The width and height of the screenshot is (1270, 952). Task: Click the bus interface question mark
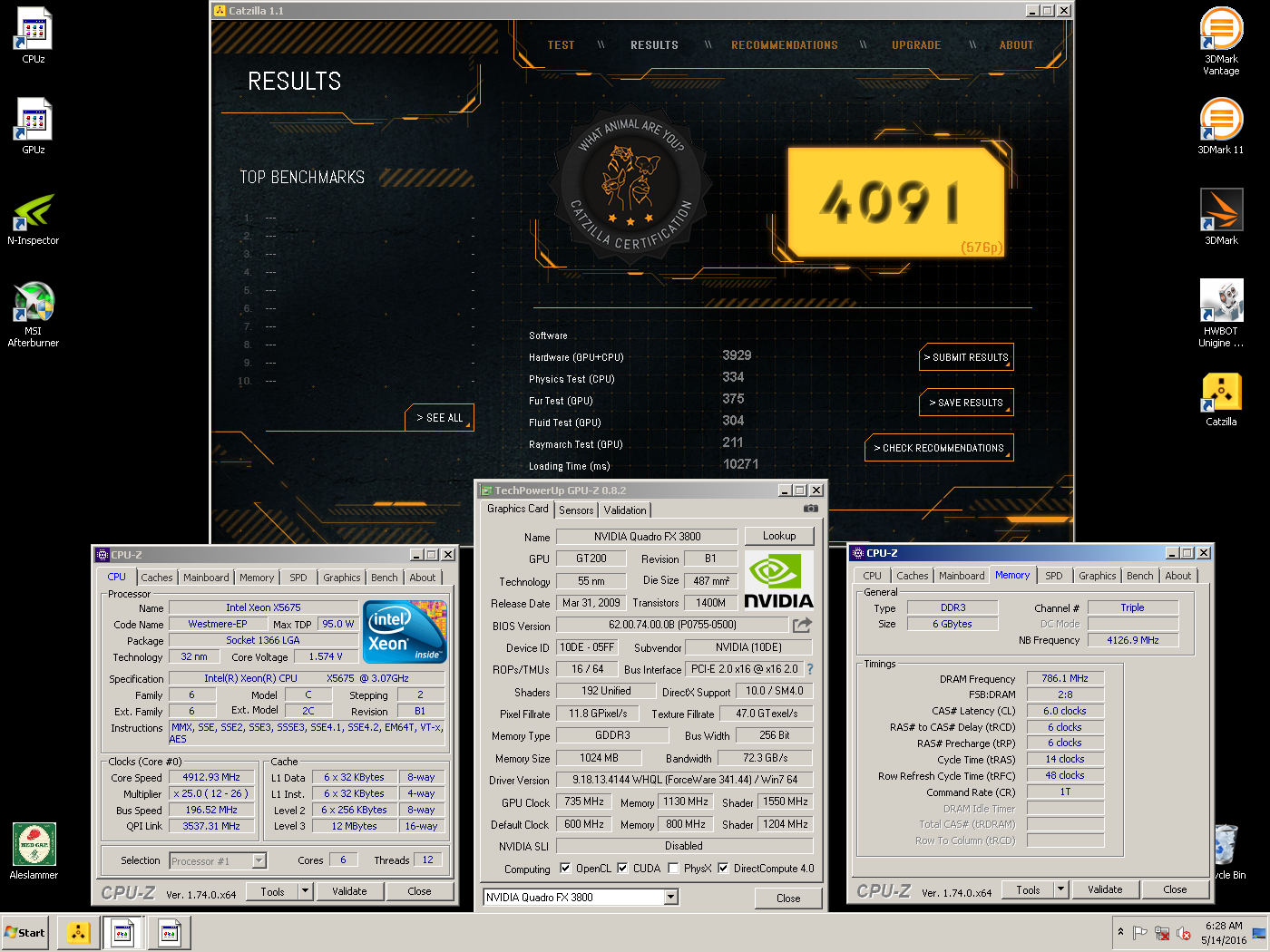(x=810, y=669)
